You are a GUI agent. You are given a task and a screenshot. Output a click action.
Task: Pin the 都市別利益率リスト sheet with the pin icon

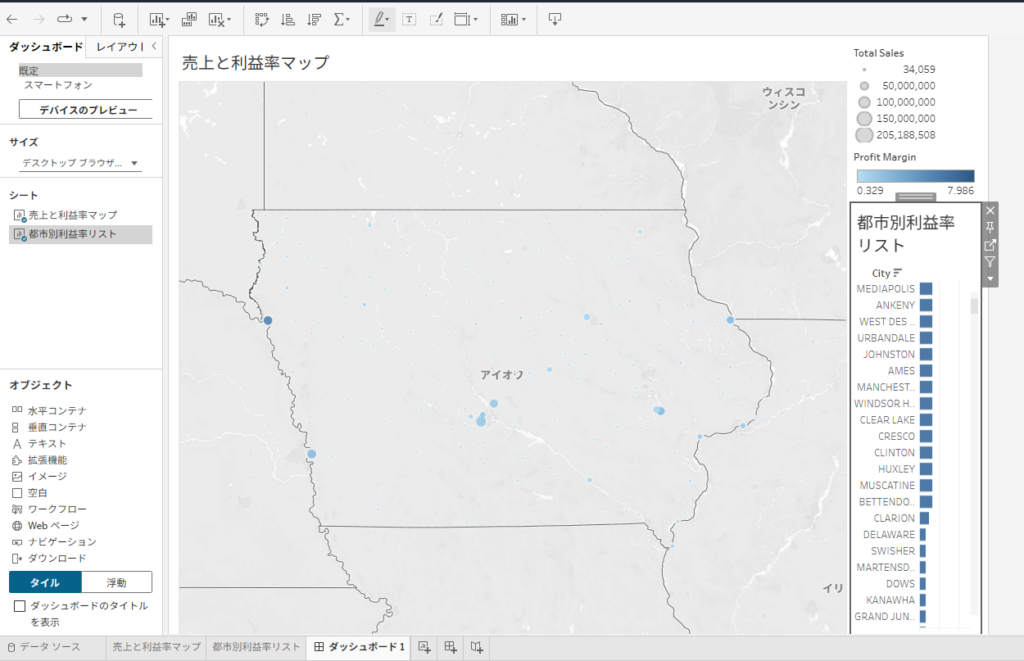click(990, 228)
